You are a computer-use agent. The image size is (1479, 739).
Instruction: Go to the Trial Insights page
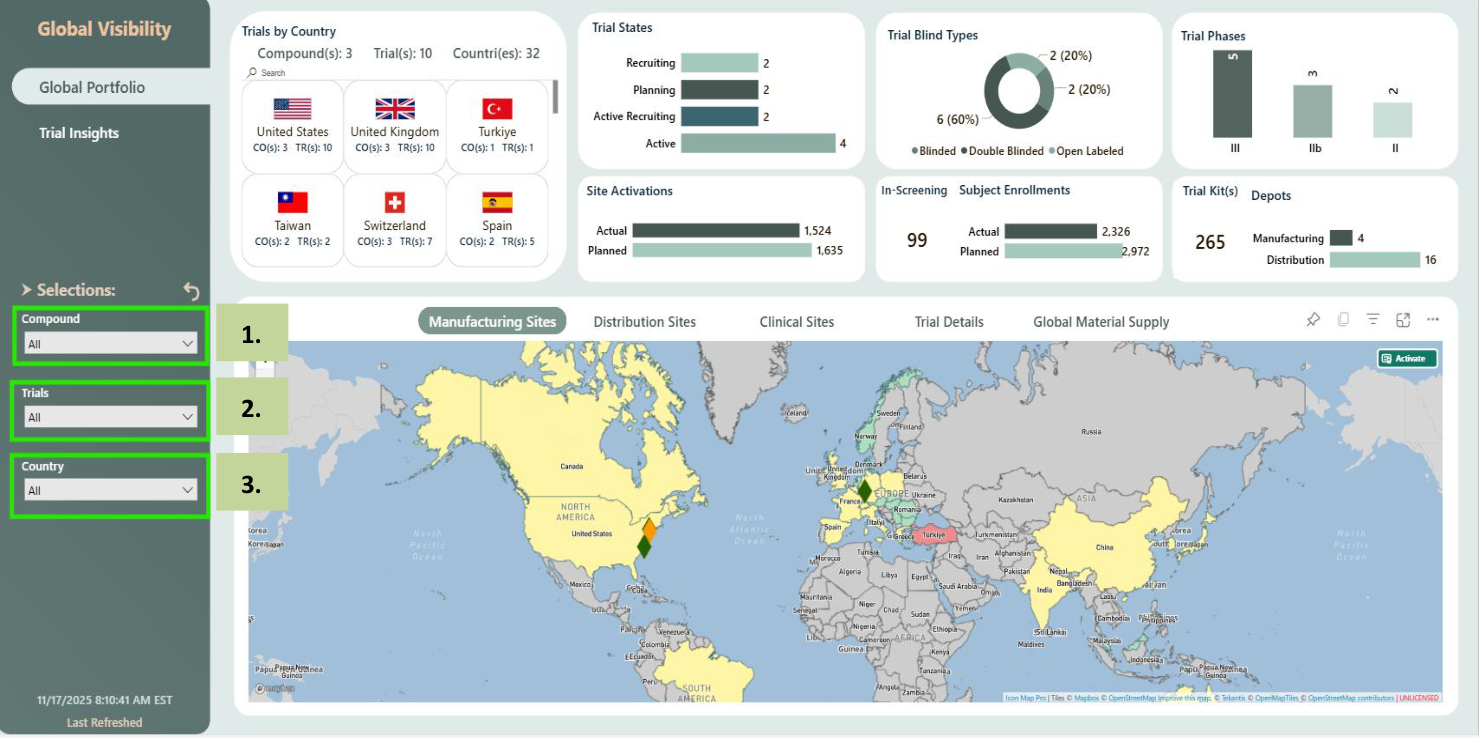79,133
